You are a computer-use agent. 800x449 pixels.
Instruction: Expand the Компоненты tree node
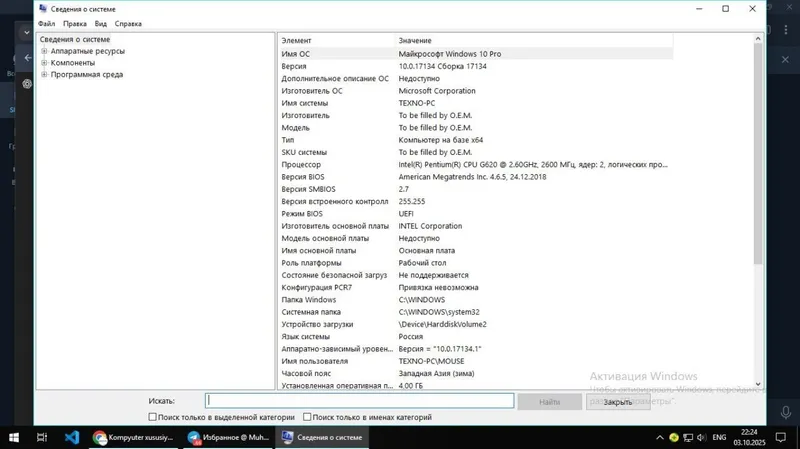coord(44,63)
